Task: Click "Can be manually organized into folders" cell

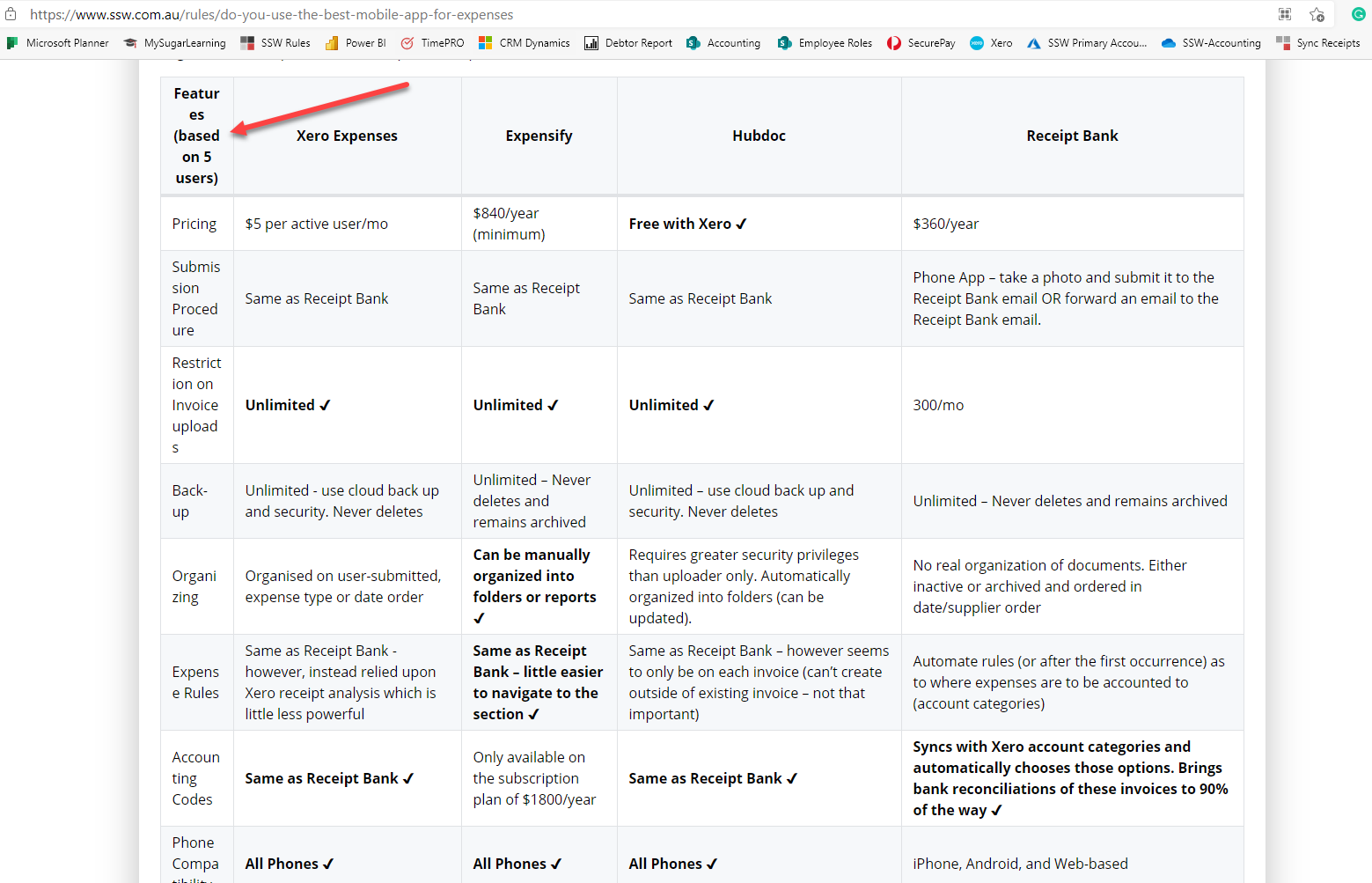Action: (x=539, y=586)
